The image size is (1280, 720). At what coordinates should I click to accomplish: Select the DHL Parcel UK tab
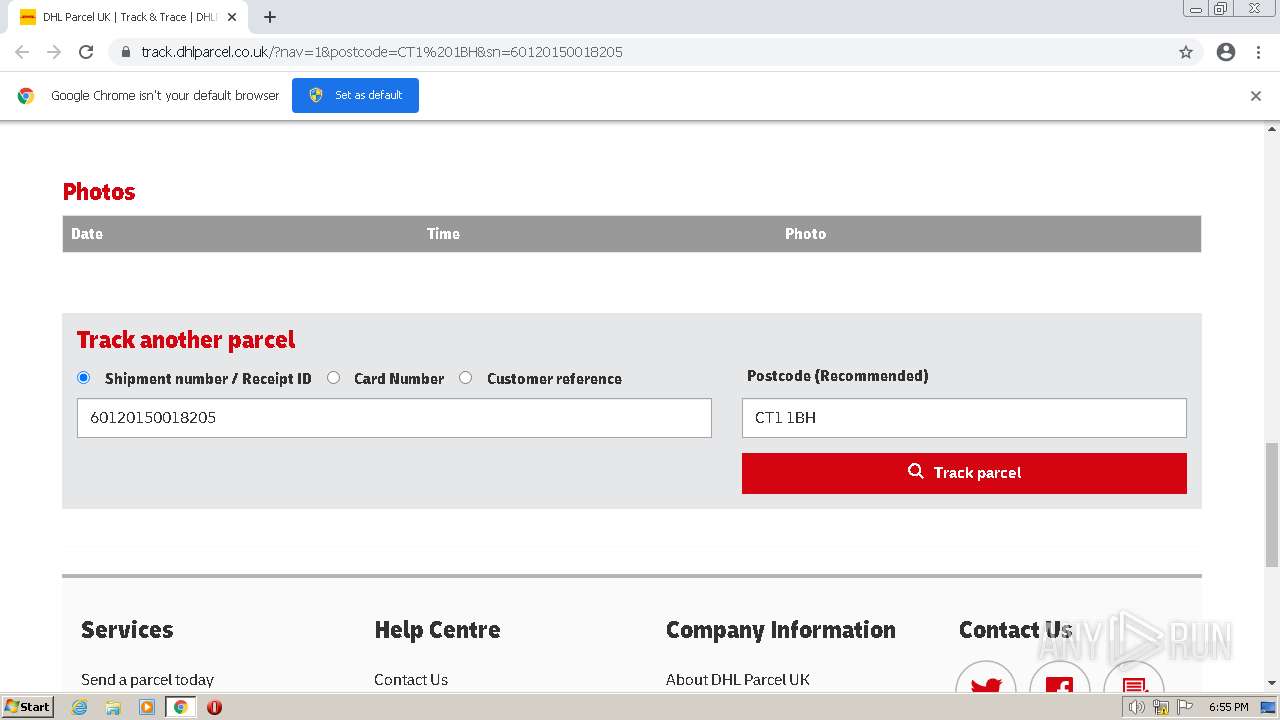[130, 17]
